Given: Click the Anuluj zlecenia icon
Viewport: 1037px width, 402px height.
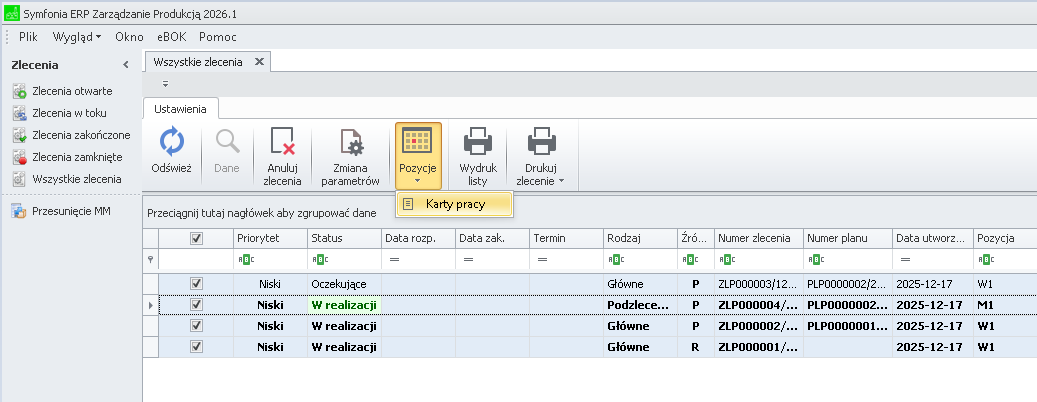Looking at the screenshot, I should pyautogui.click(x=282, y=143).
